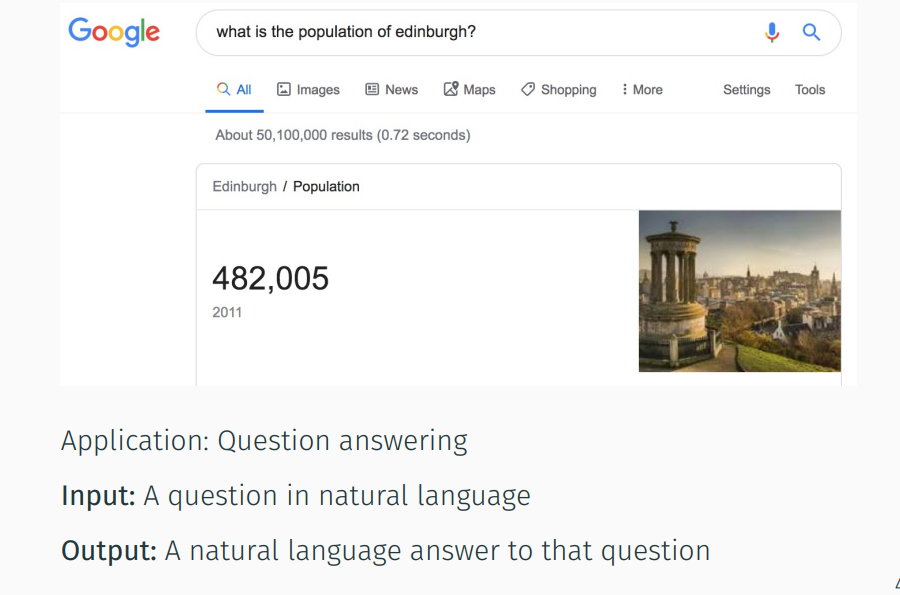
Task: Click the Maps tab pin icon
Action: tap(451, 89)
